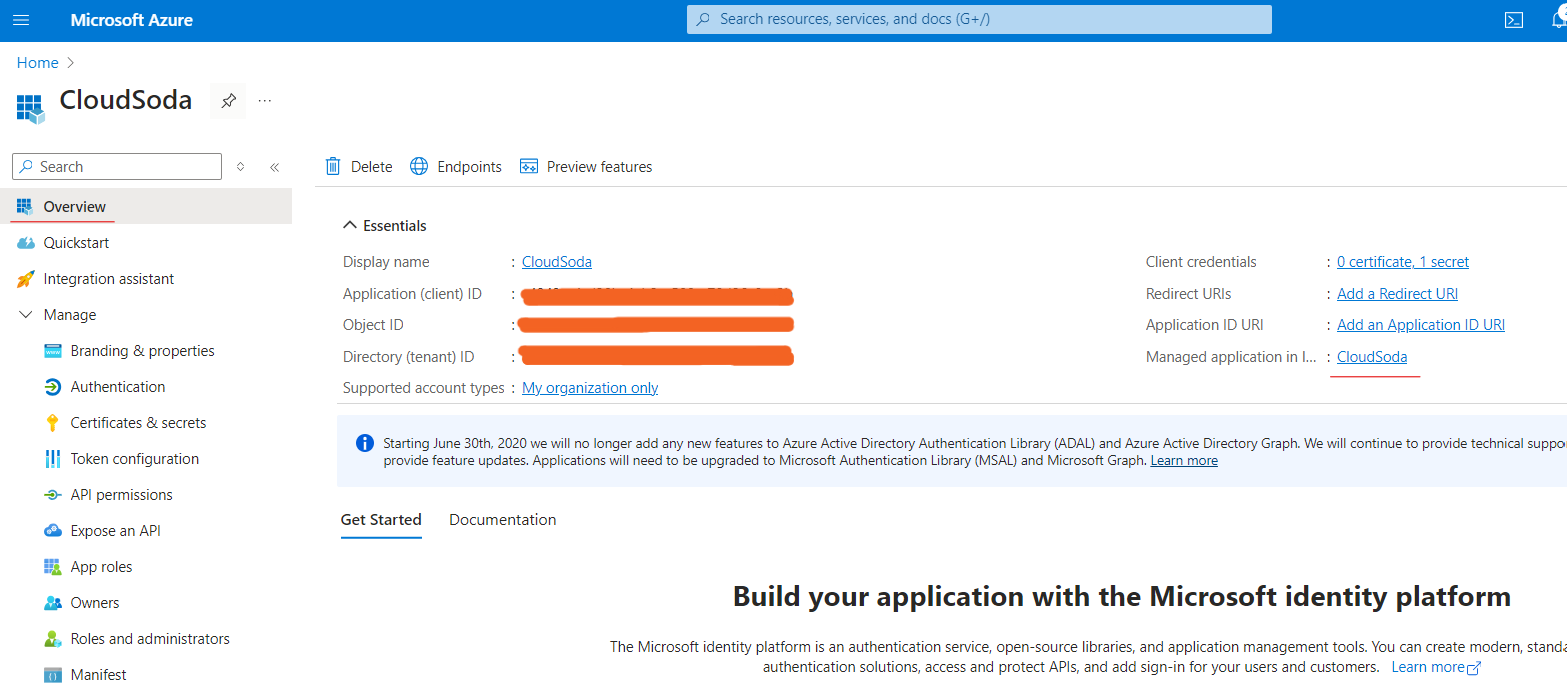This screenshot has height=700, width=1567.
Task: Click Add a Redirect URI
Action: (1397, 294)
